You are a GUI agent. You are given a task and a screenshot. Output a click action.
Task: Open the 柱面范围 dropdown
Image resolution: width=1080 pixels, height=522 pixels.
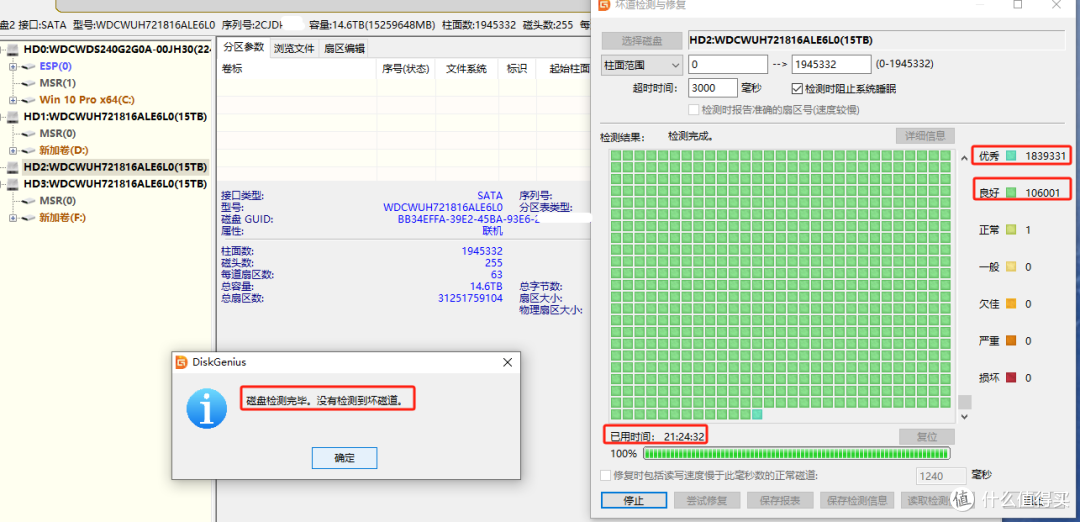pos(642,65)
